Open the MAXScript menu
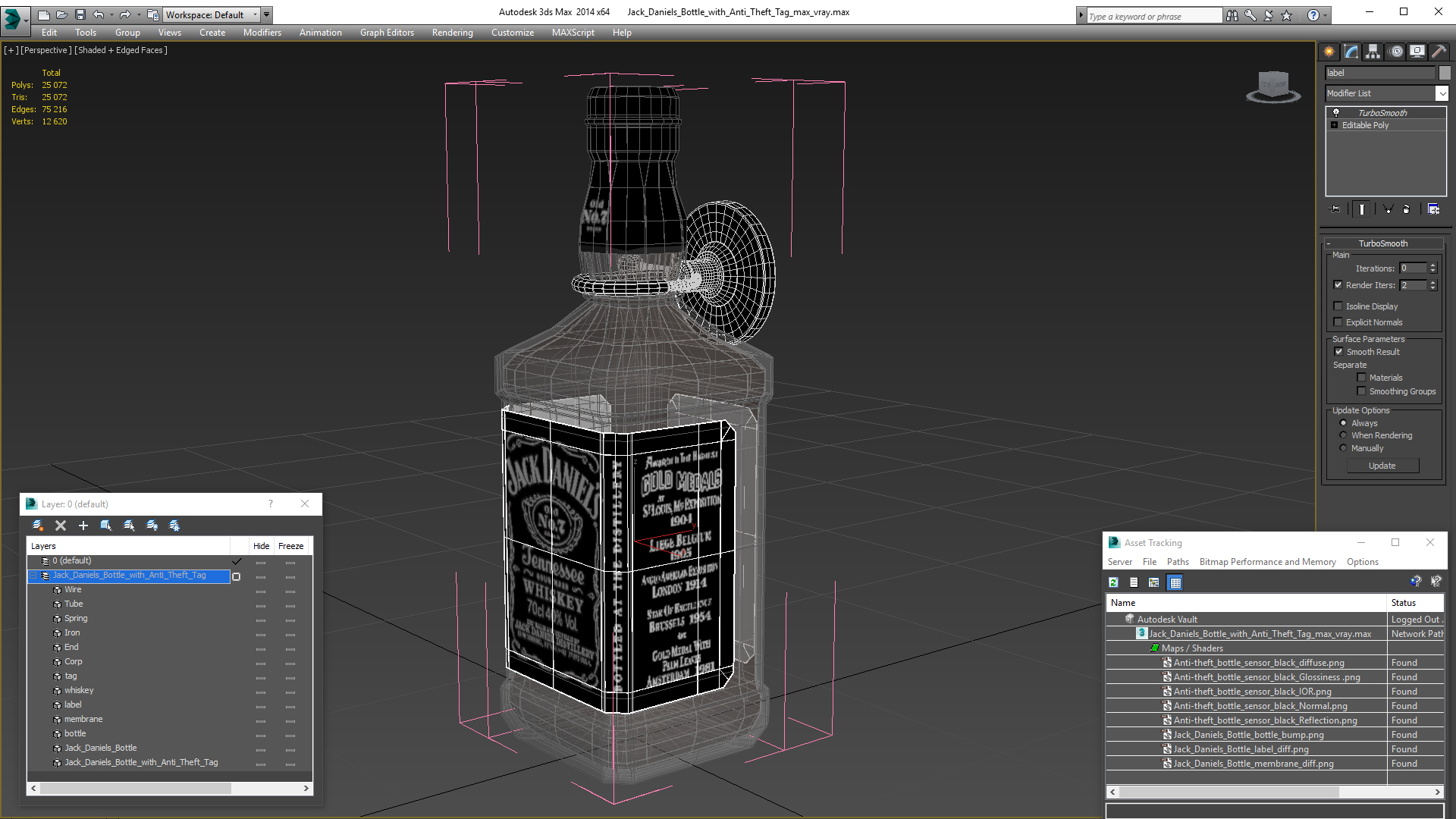 [x=573, y=33]
